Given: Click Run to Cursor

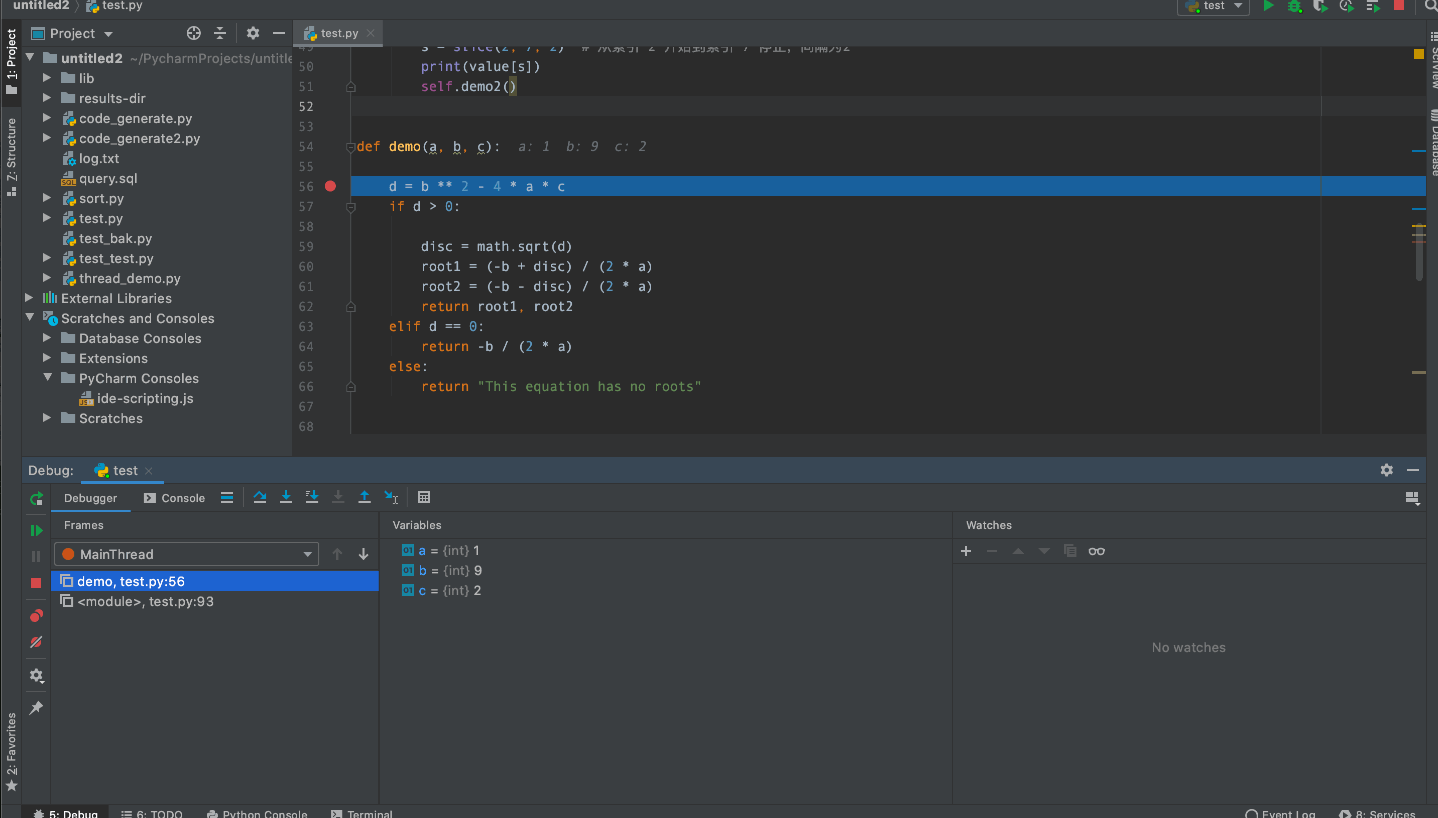Looking at the screenshot, I should (x=391, y=497).
